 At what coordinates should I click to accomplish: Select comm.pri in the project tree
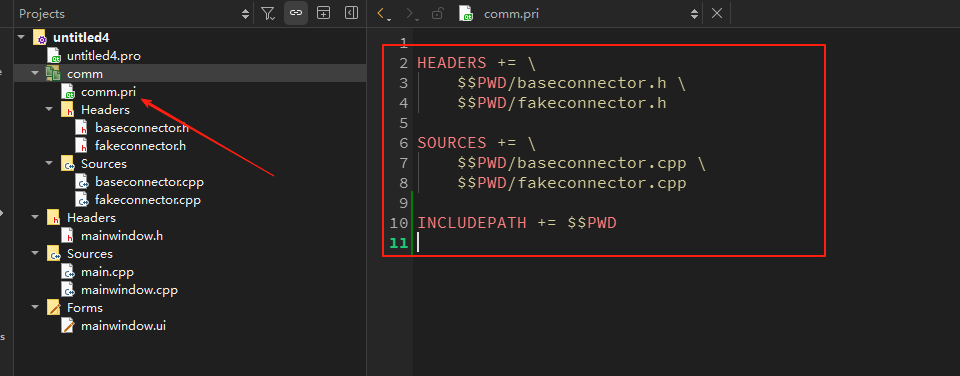click(x=108, y=92)
